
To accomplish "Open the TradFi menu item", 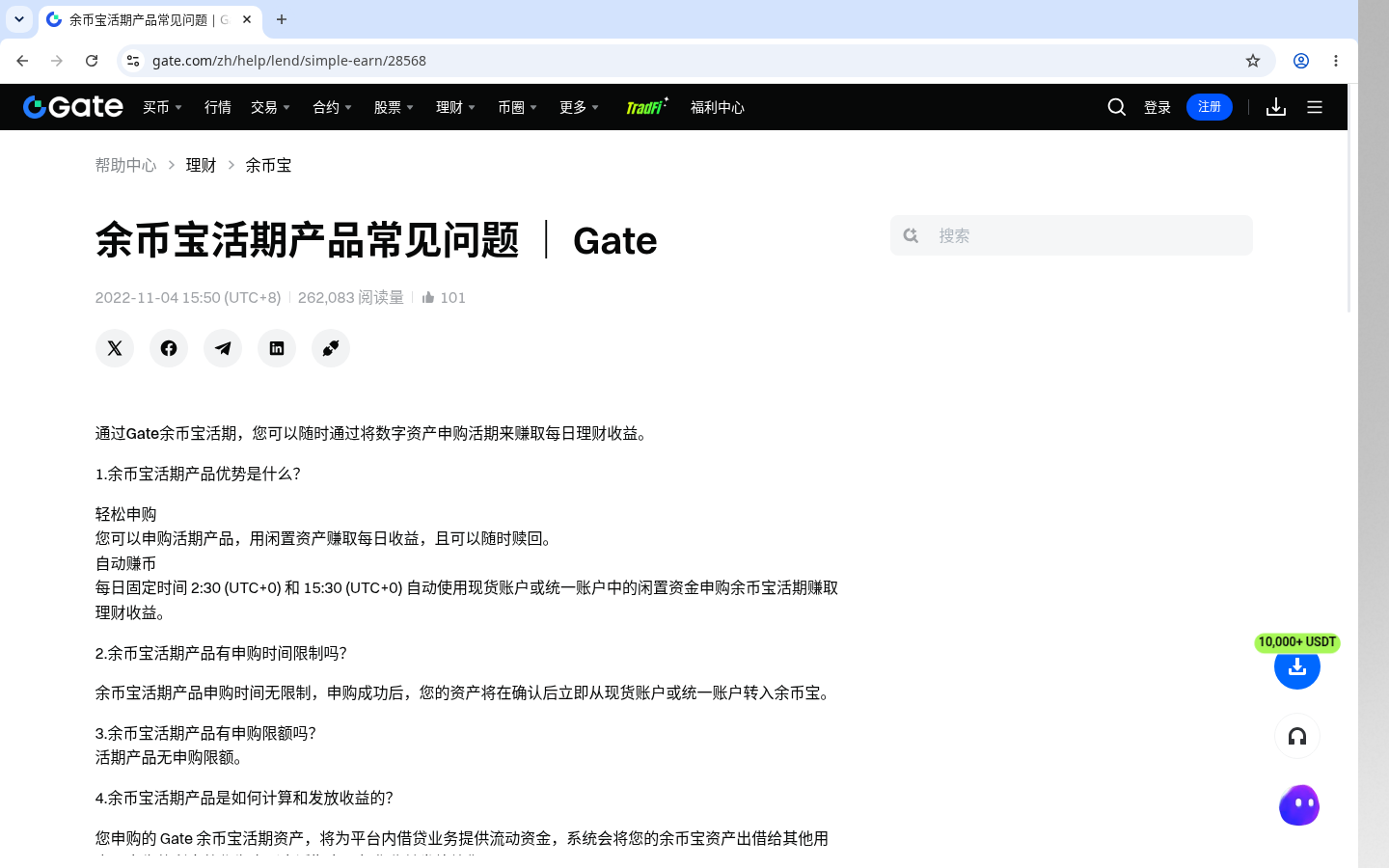I will (x=646, y=106).
